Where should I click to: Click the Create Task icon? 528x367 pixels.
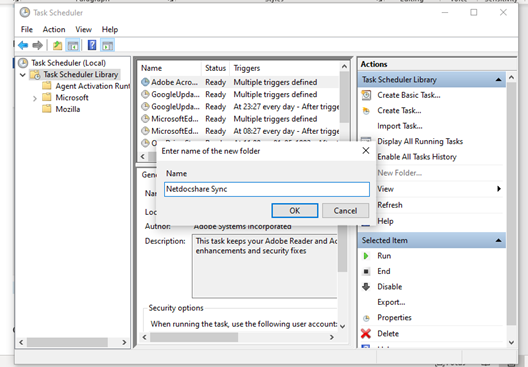tap(366, 111)
